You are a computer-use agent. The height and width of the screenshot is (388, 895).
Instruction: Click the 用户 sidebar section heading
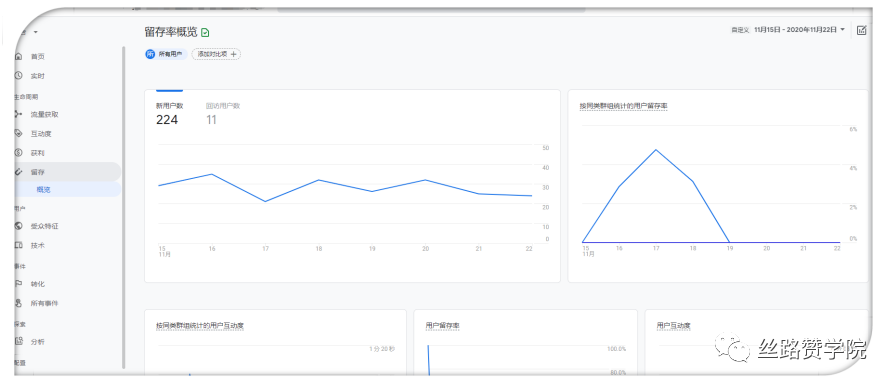click(20, 209)
